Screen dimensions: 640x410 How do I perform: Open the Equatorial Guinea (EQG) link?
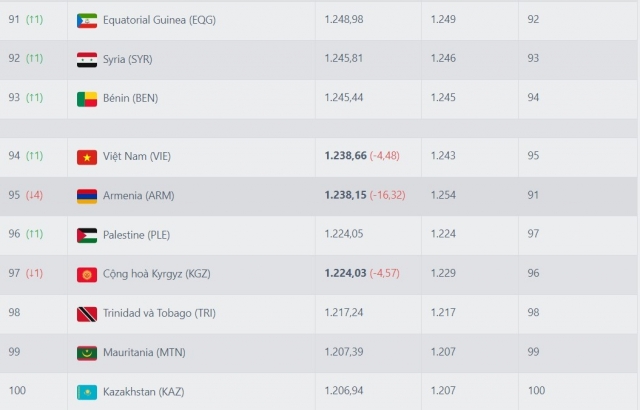click(x=159, y=20)
